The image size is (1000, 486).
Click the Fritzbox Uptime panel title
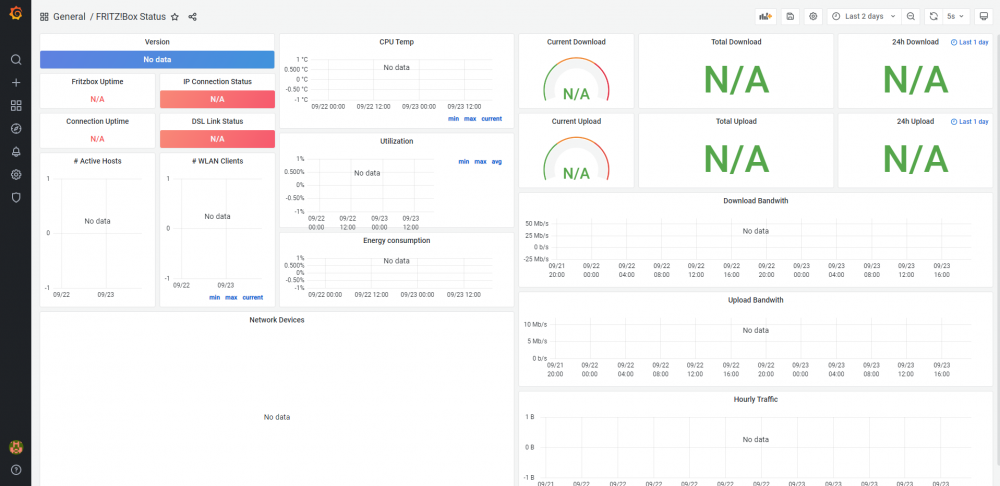pos(98,82)
